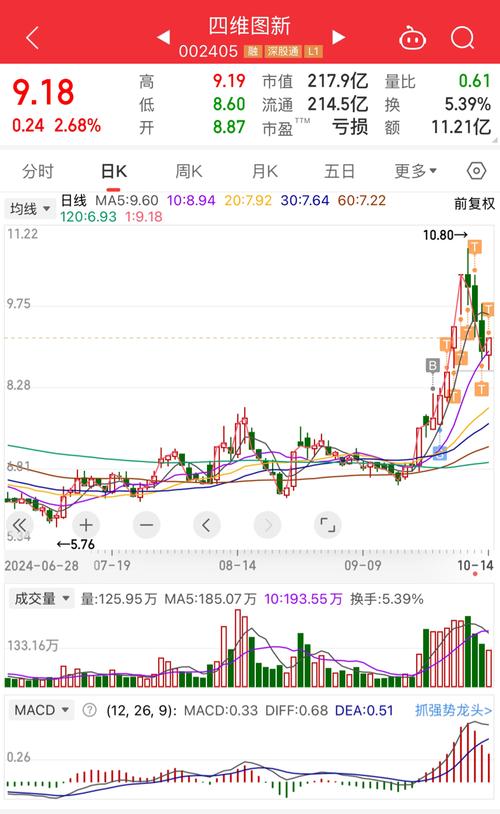Tap the 10.80 high price label
Screen dimensions: 500x814
[x=445, y=235]
